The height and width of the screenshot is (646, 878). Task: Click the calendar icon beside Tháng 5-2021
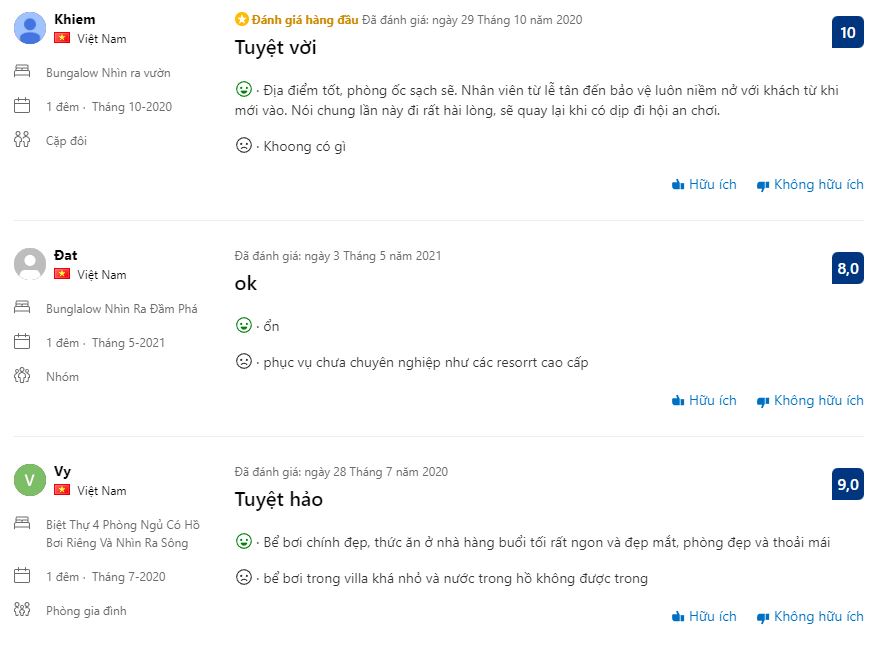(22, 342)
